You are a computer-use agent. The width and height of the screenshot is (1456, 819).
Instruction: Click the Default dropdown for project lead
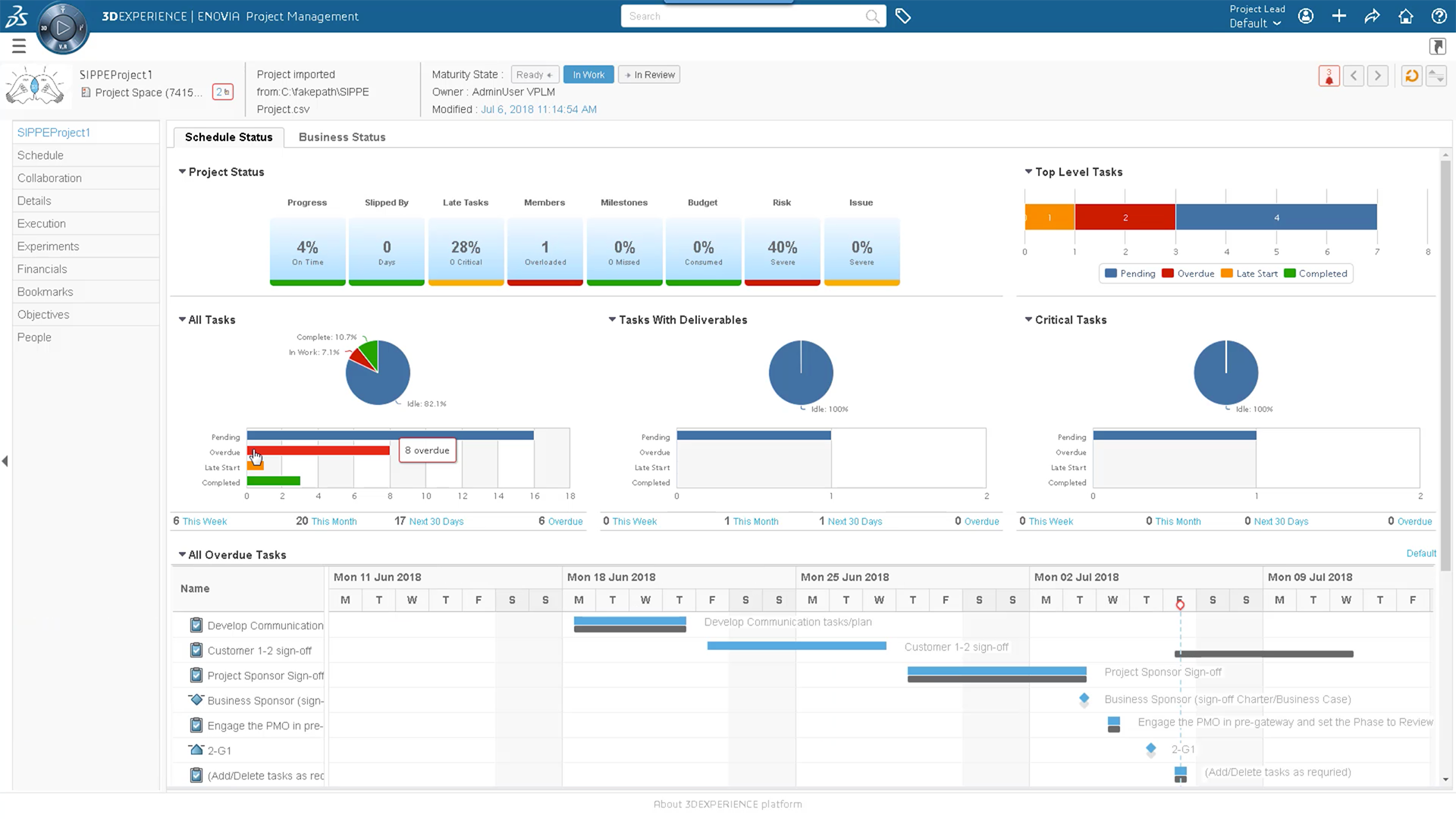click(x=1256, y=21)
